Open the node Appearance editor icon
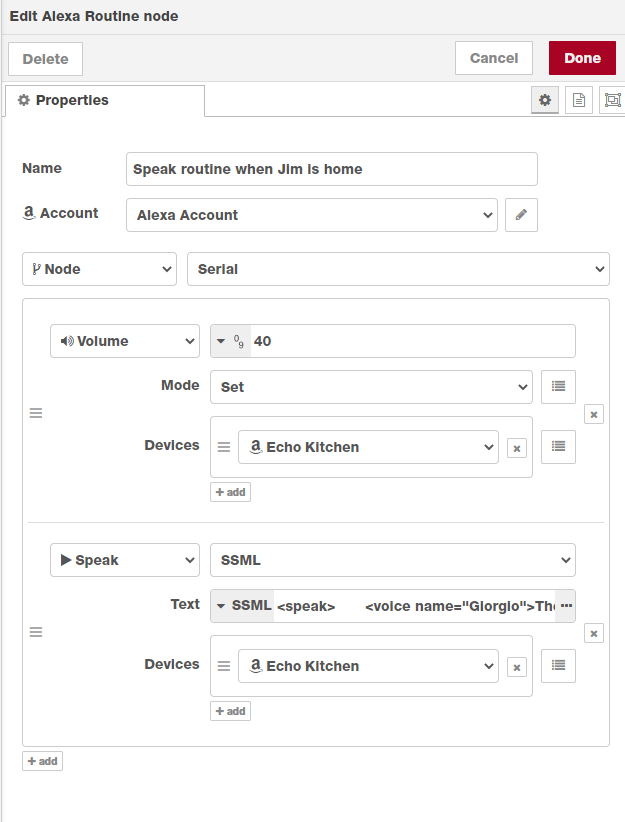The height and width of the screenshot is (822, 625). tap(612, 100)
